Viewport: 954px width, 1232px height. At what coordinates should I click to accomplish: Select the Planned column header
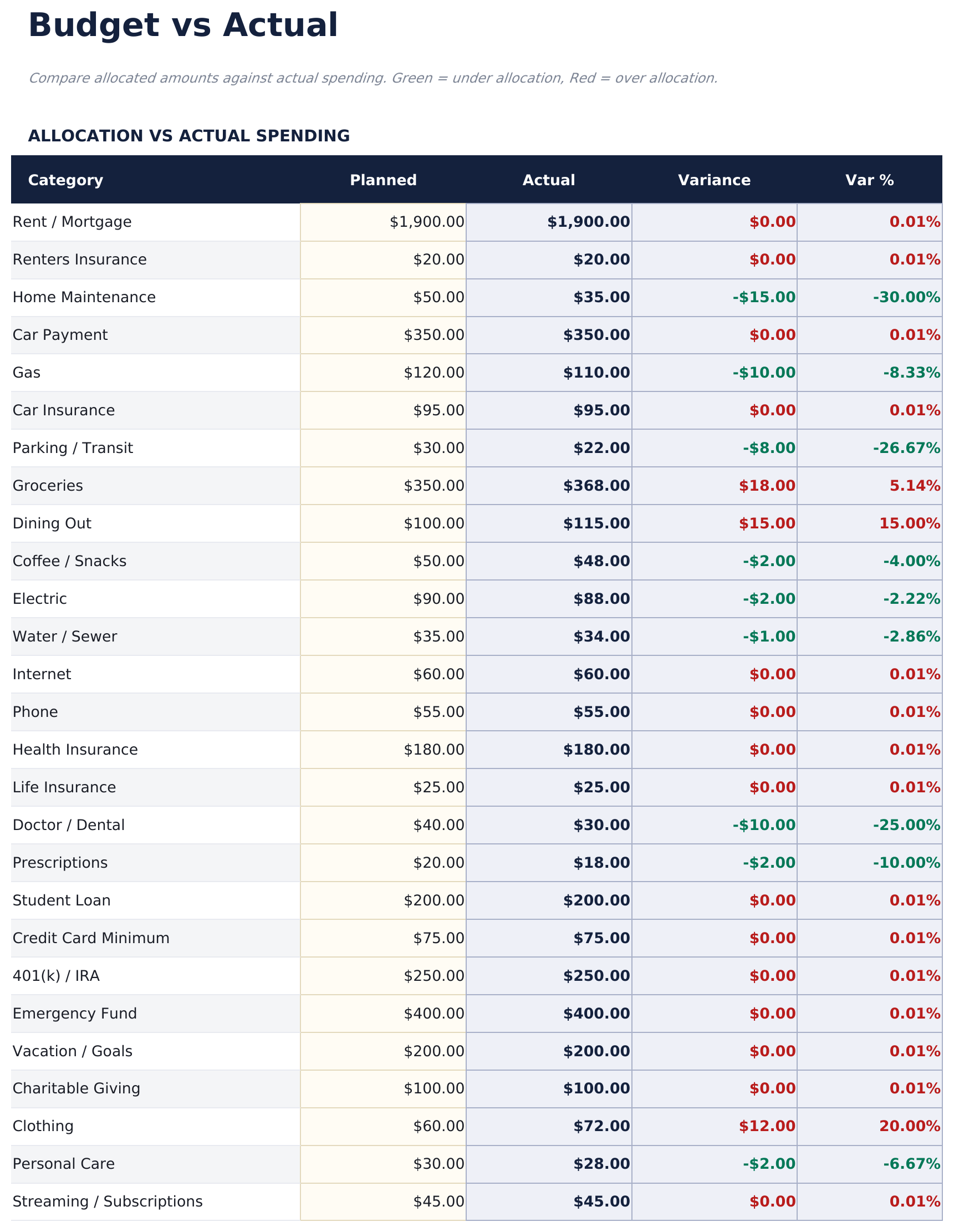point(383,180)
